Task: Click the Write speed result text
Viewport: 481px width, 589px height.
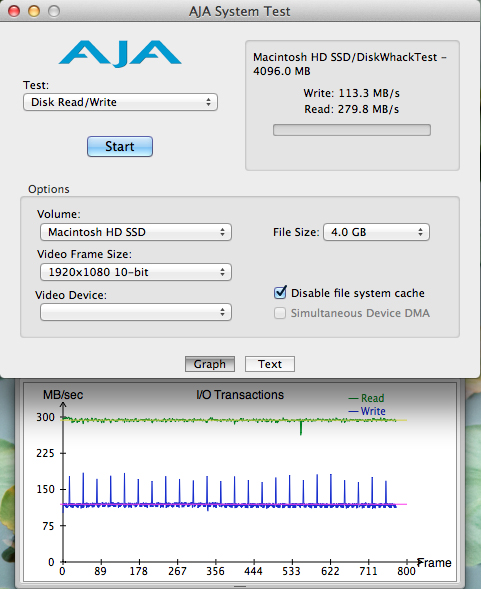Action: 352,93
